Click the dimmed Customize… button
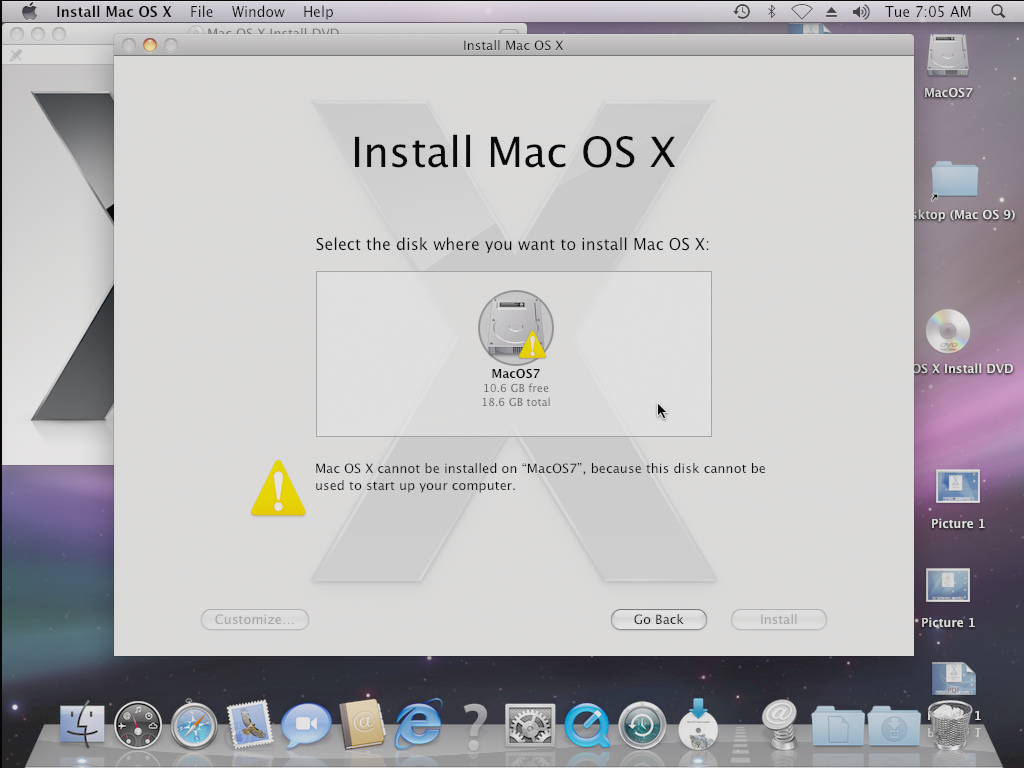The width and height of the screenshot is (1024, 768). click(x=255, y=619)
